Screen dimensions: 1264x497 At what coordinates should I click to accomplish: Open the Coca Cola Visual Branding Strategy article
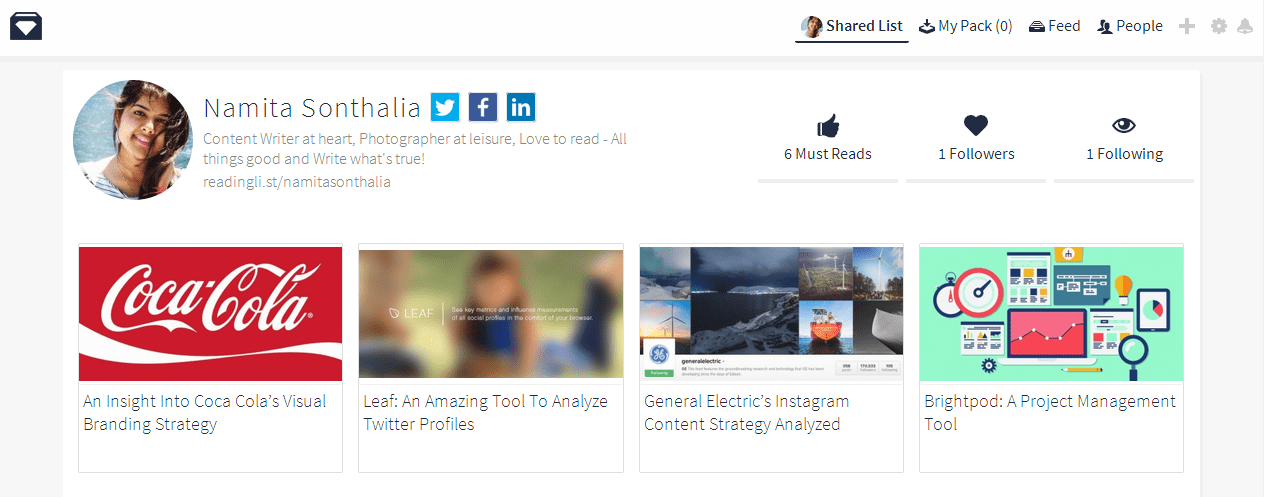point(205,412)
